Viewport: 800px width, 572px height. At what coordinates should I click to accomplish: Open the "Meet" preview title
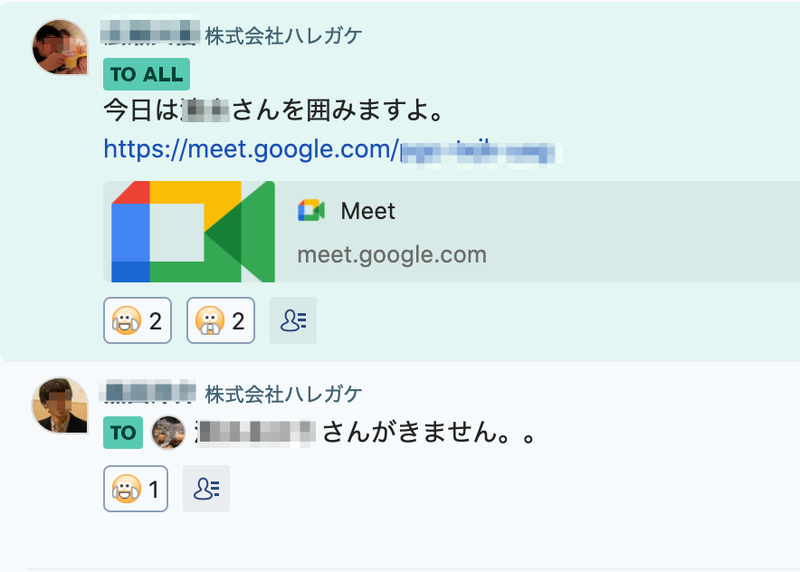(368, 211)
